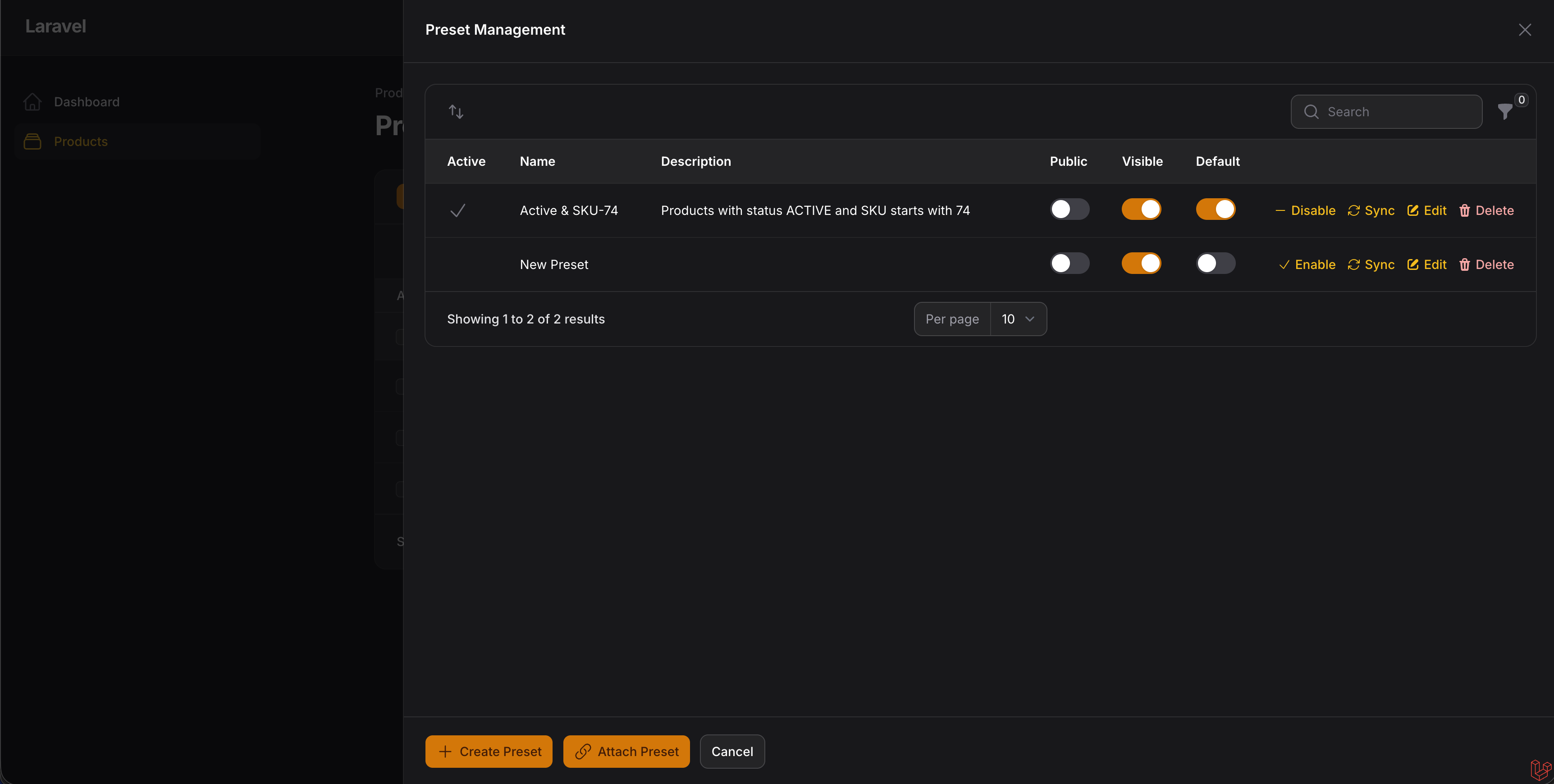Click the link icon inside Attach Preset button
Image resolution: width=1554 pixels, height=784 pixels.
coord(583,752)
